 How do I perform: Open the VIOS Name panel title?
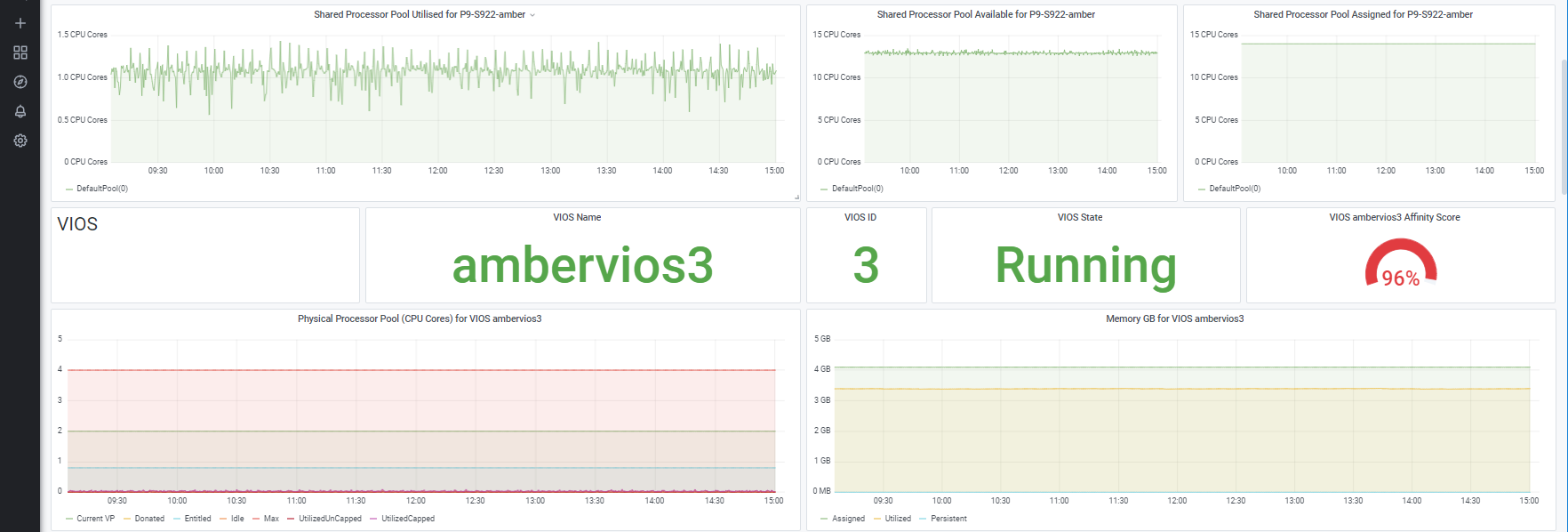(x=577, y=217)
